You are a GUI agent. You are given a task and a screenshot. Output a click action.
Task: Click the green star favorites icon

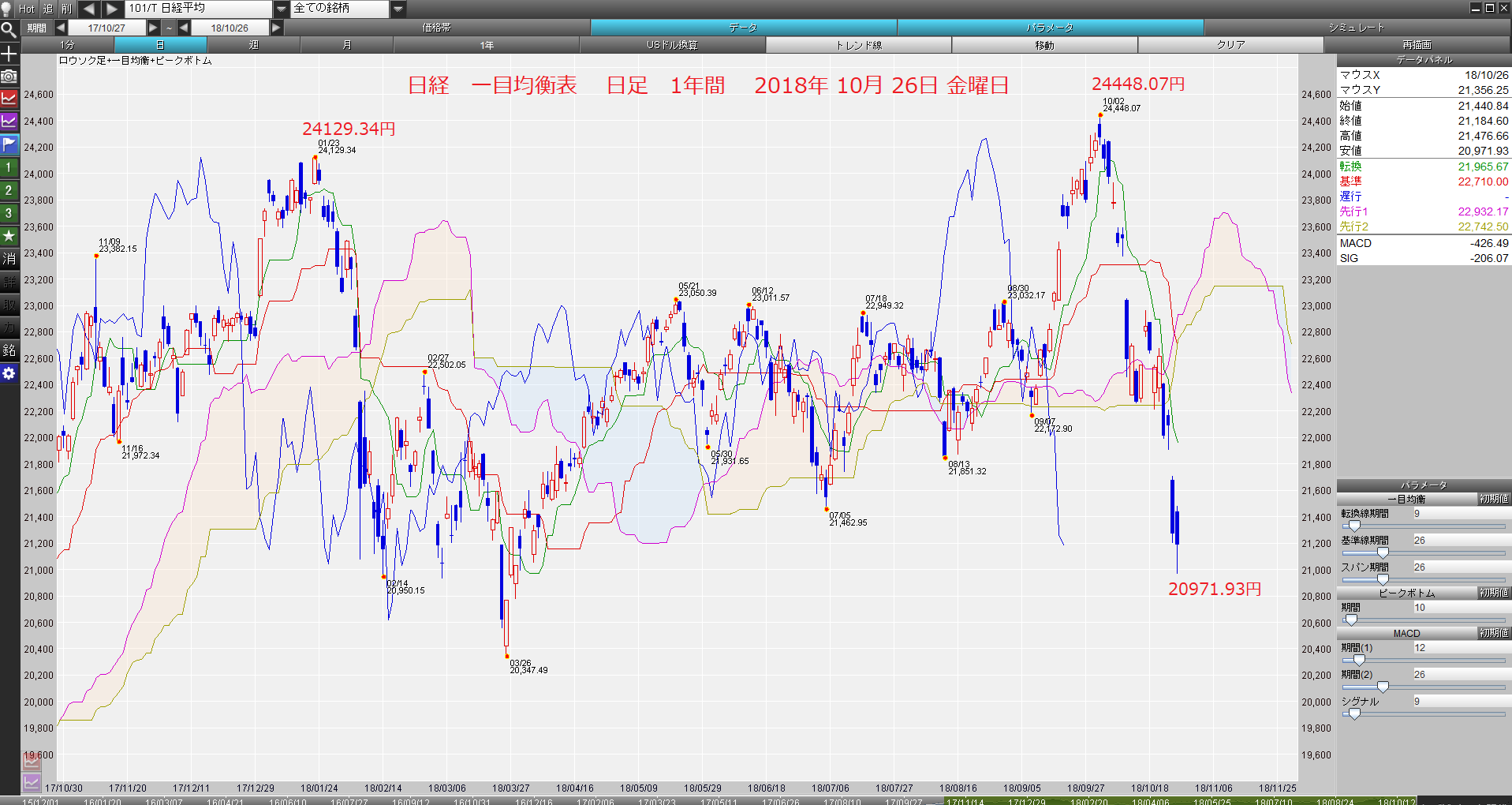pos(9,236)
